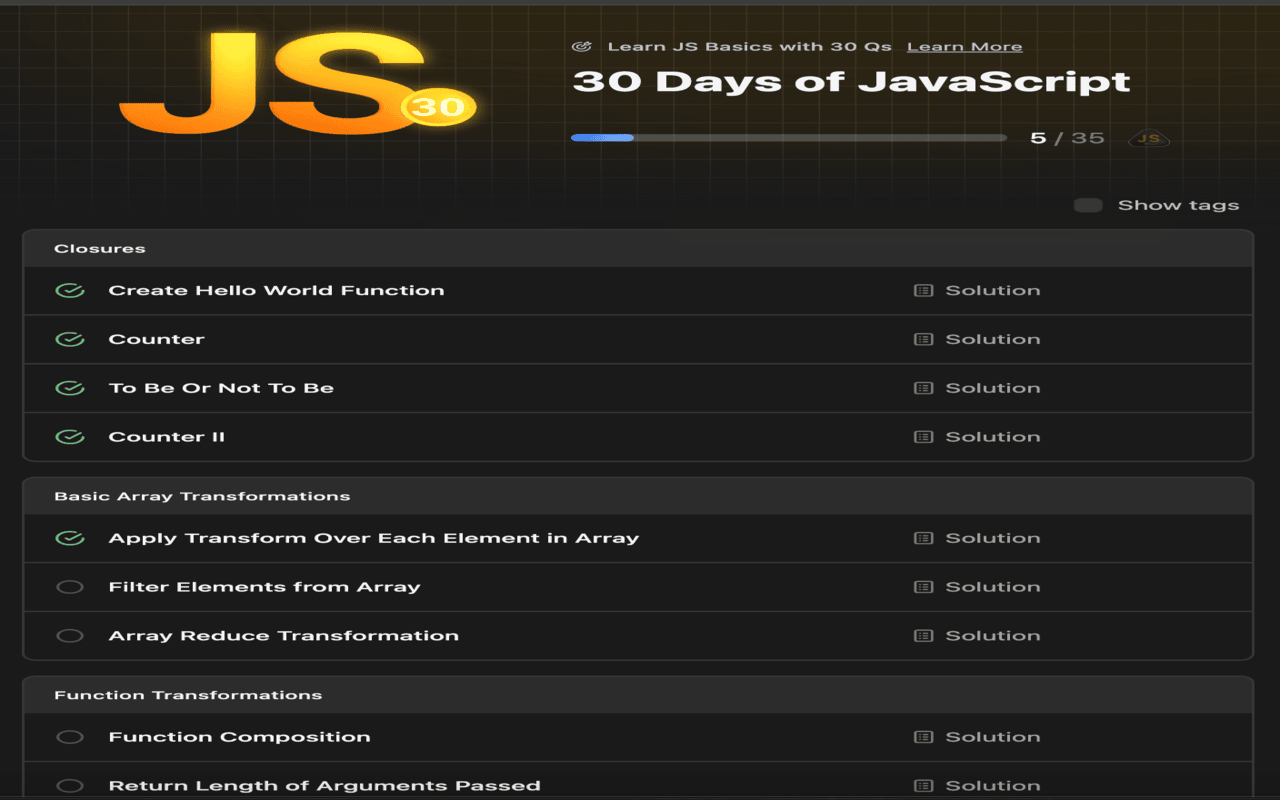View Solution for Function Composition
The height and width of the screenshot is (800, 1280).
point(993,737)
